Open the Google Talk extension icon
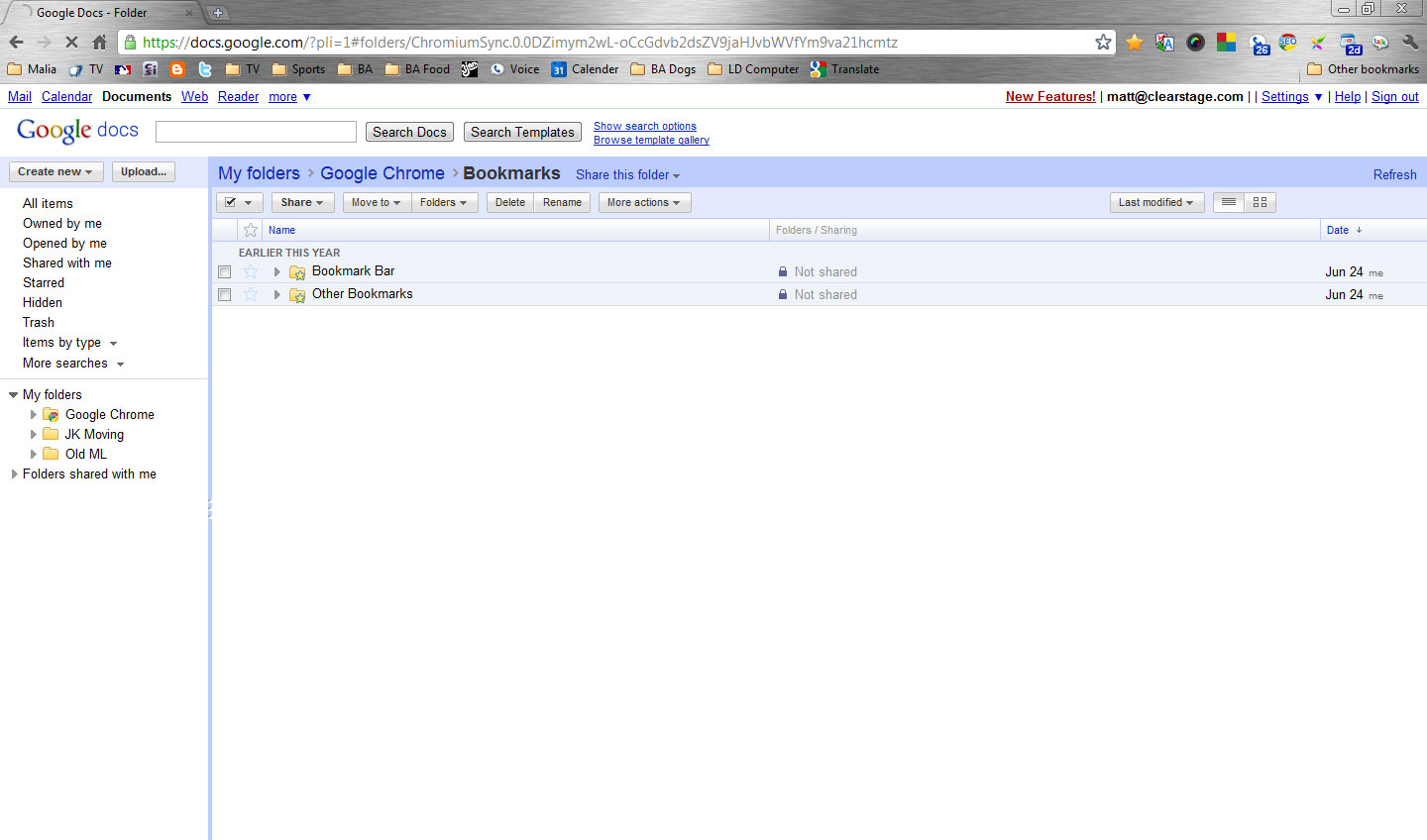1427x840 pixels. pyautogui.click(x=1379, y=43)
